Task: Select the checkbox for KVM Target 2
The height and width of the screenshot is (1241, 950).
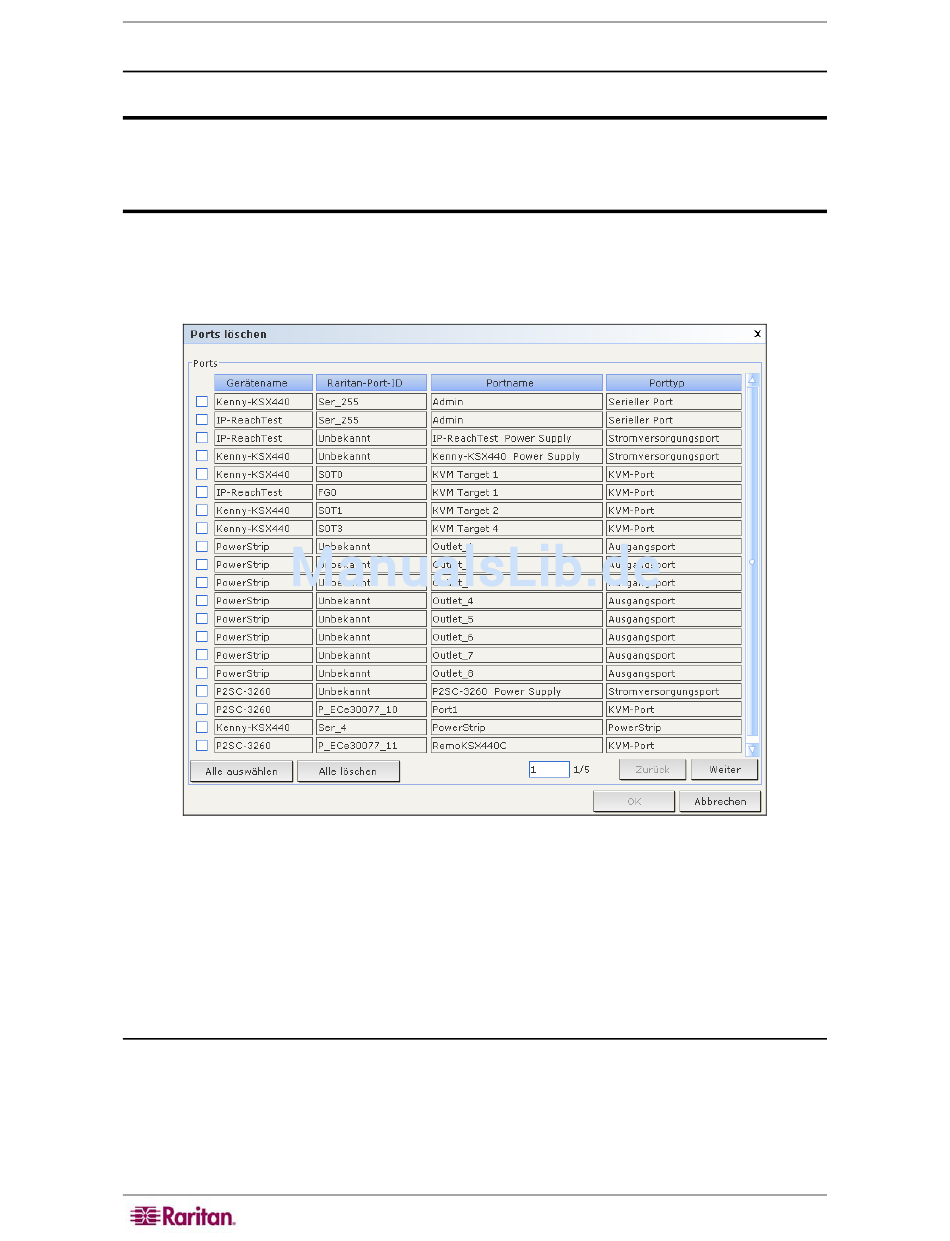Action: tap(202, 510)
